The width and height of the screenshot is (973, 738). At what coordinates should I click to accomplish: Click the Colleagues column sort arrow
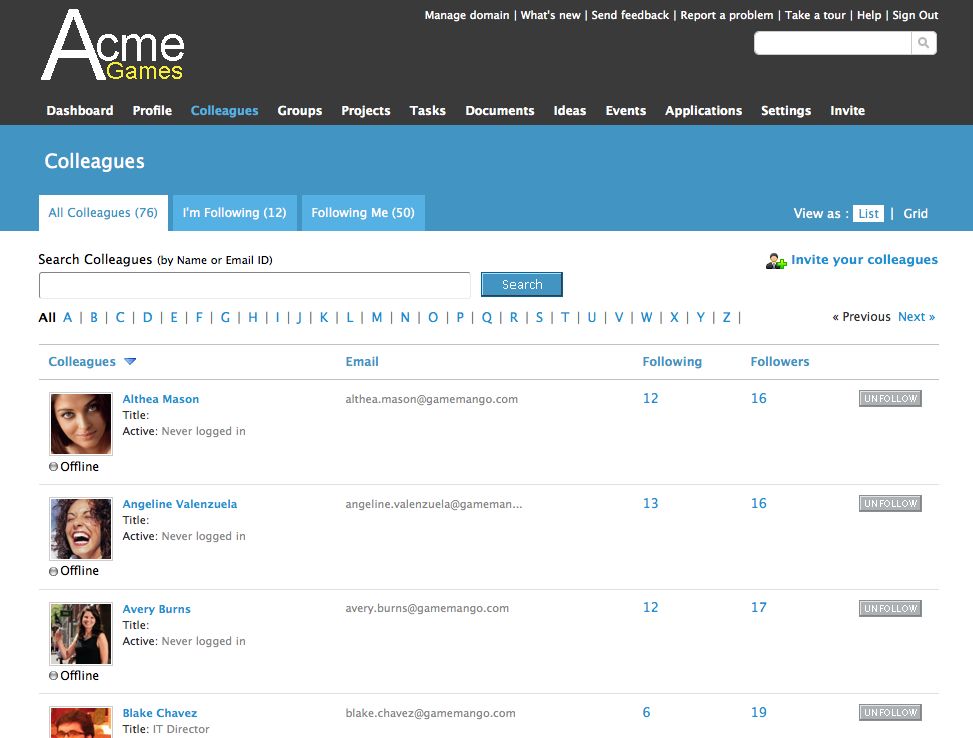[130, 362]
